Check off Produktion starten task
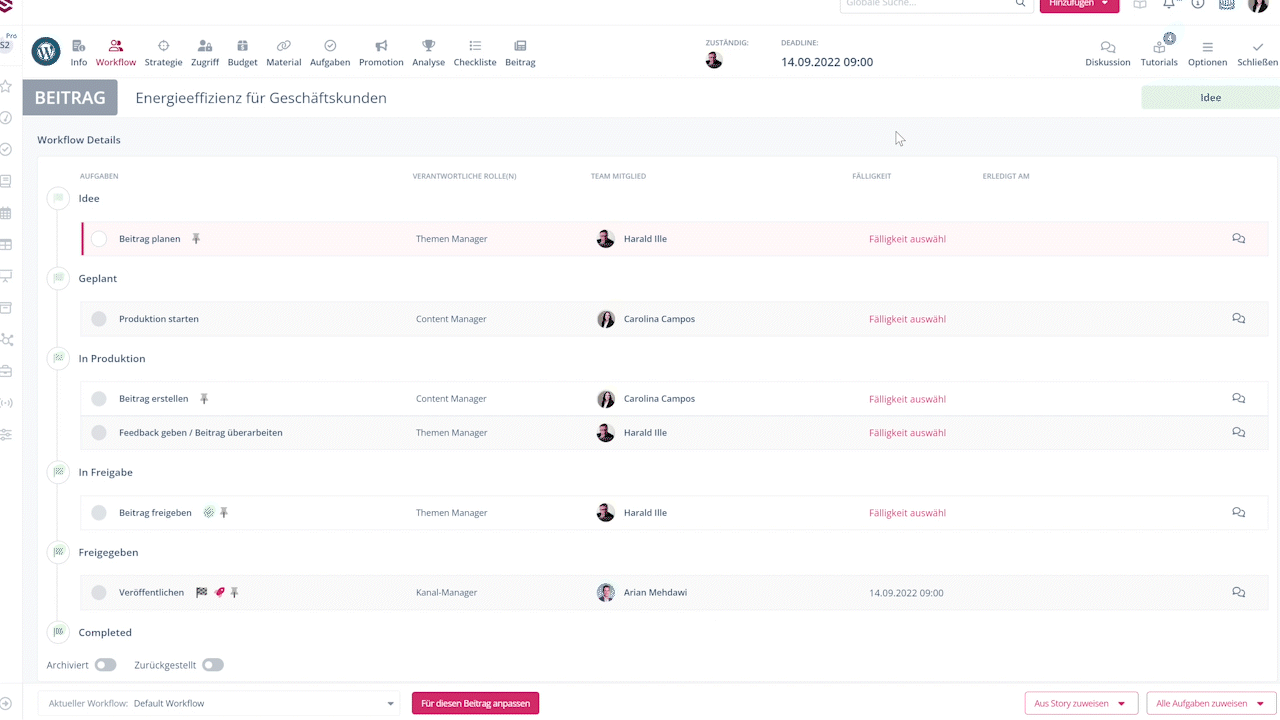This screenshot has width=1280, height=720. click(x=99, y=319)
